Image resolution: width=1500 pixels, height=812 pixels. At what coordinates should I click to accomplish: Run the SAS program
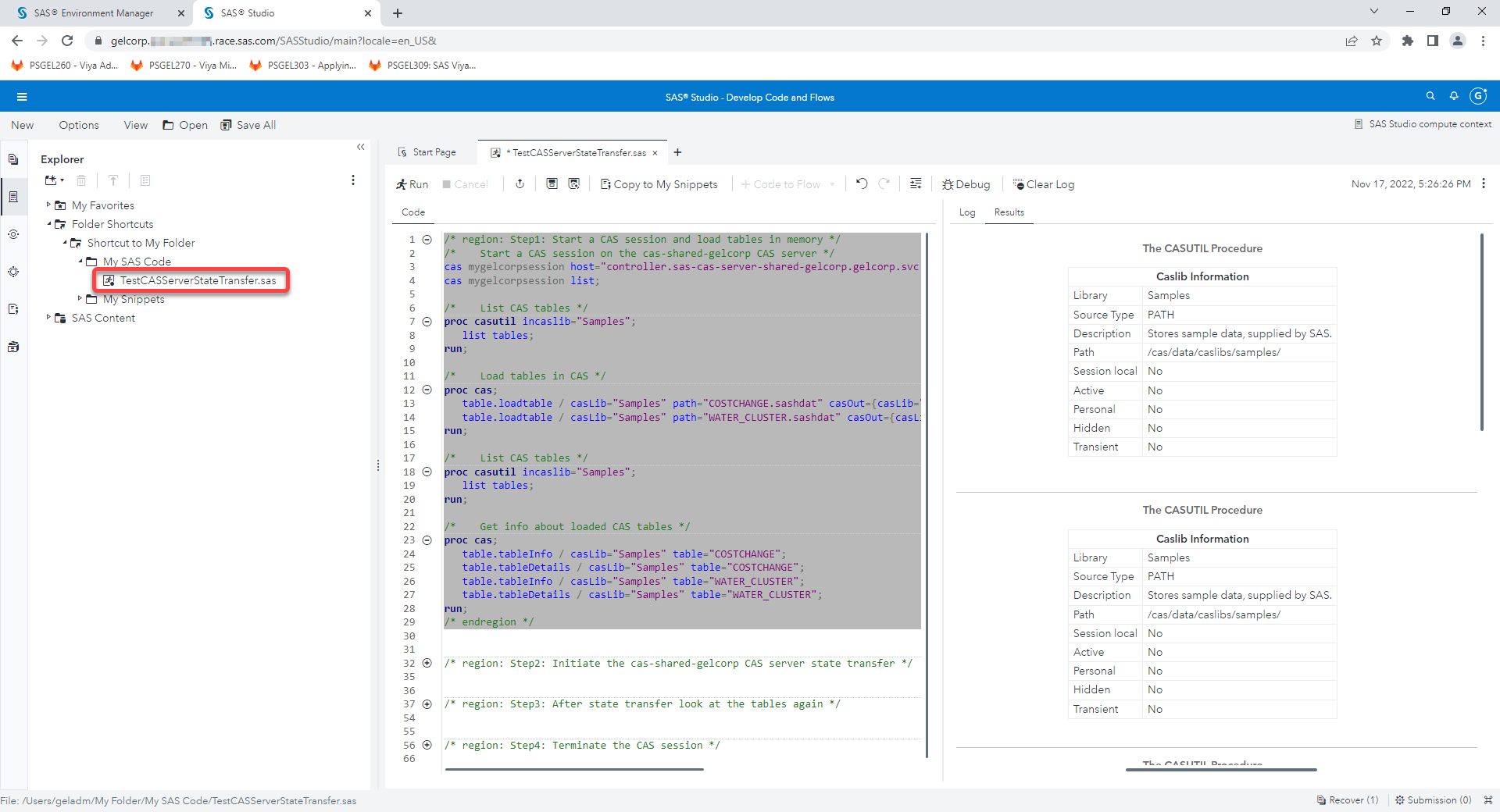tap(412, 184)
